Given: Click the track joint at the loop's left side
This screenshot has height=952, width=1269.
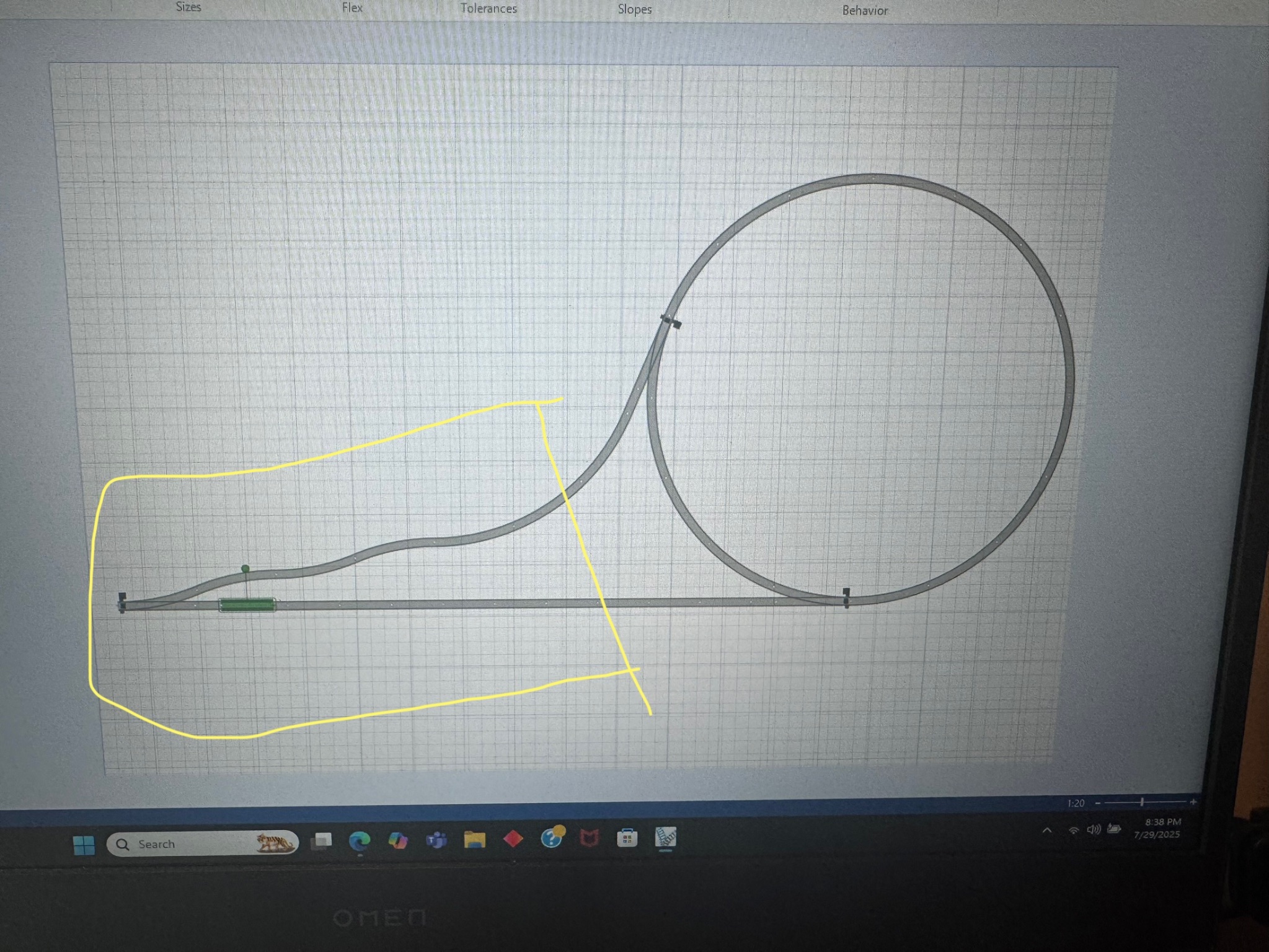Looking at the screenshot, I should [x=671, y=322].
